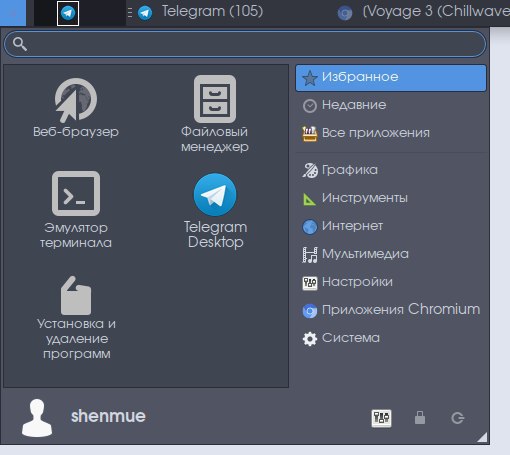Open Установка и удаление программ

click(76, 318)
